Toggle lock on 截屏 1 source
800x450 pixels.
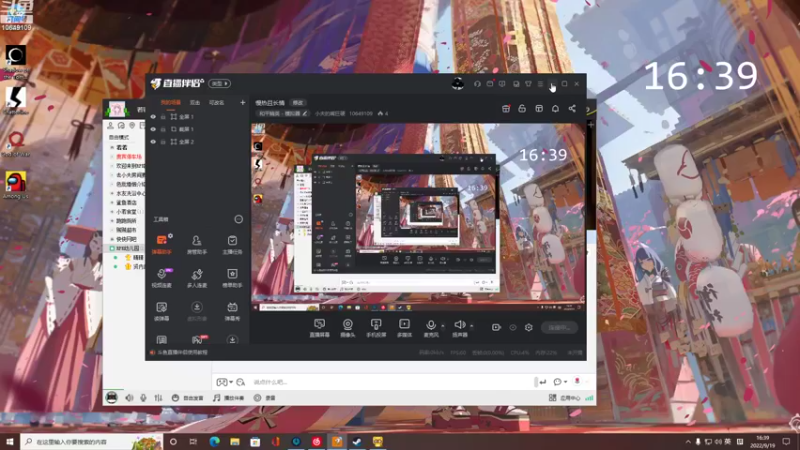[x=163, y=129]
